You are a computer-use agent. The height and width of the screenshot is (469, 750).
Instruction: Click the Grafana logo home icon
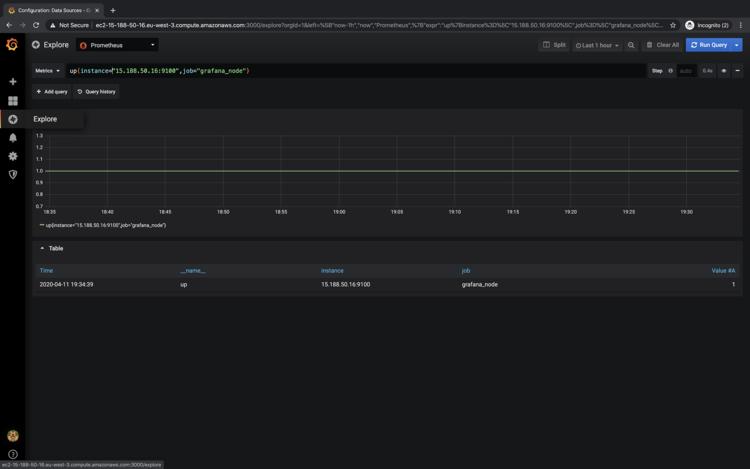(12, 45)
